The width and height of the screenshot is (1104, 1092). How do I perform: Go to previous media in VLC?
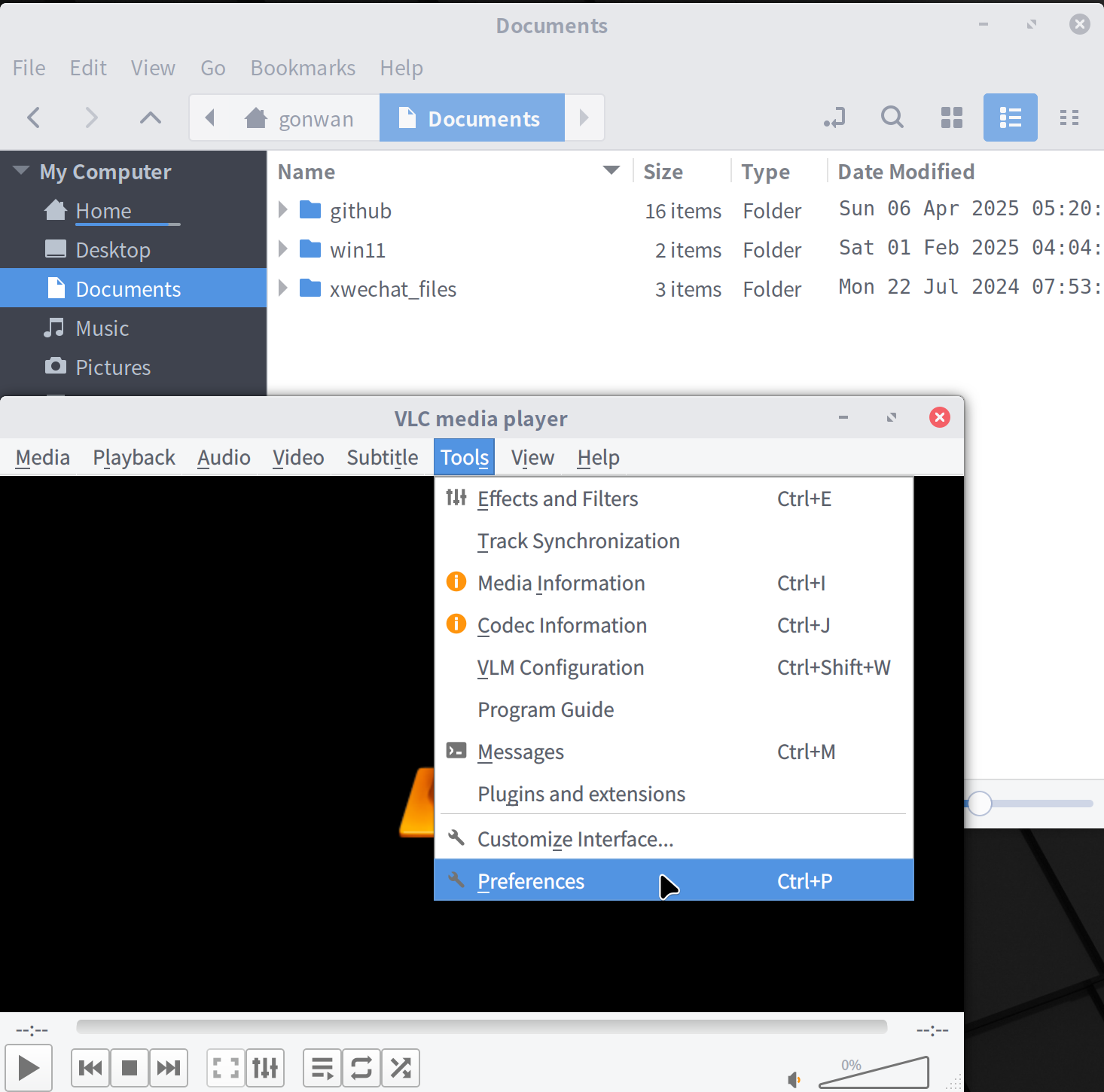(90, 1068)
